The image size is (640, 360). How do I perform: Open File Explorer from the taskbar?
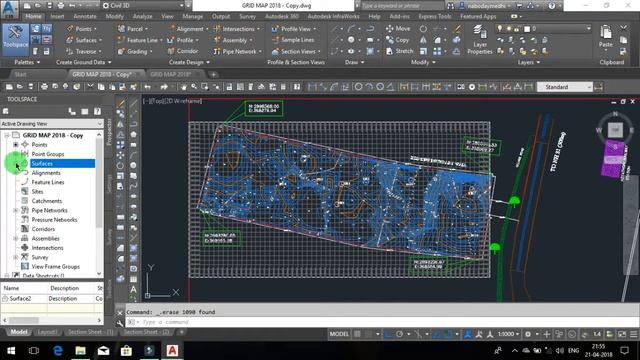(80, 350)
